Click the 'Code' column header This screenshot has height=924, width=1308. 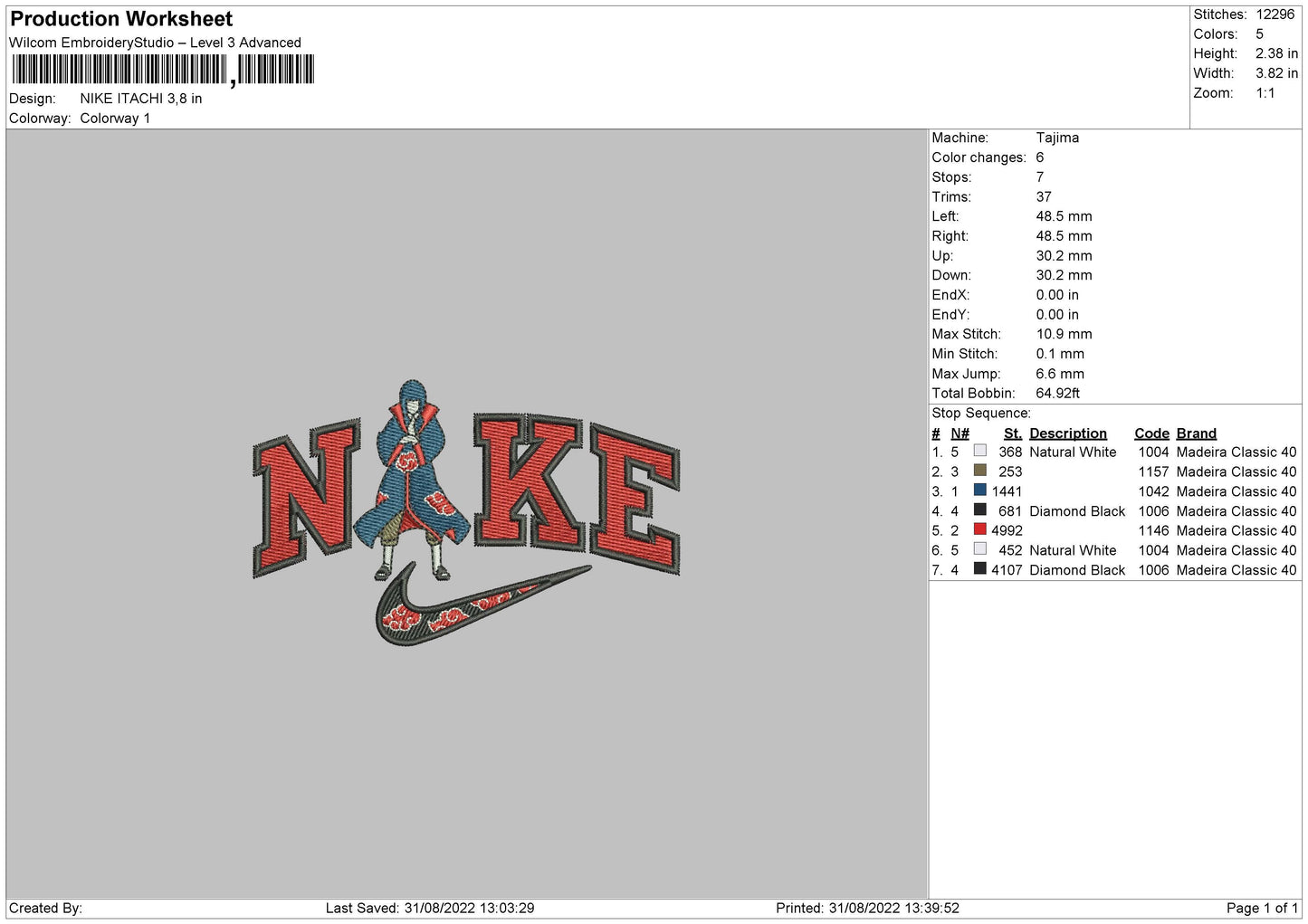click(1151, 433)
